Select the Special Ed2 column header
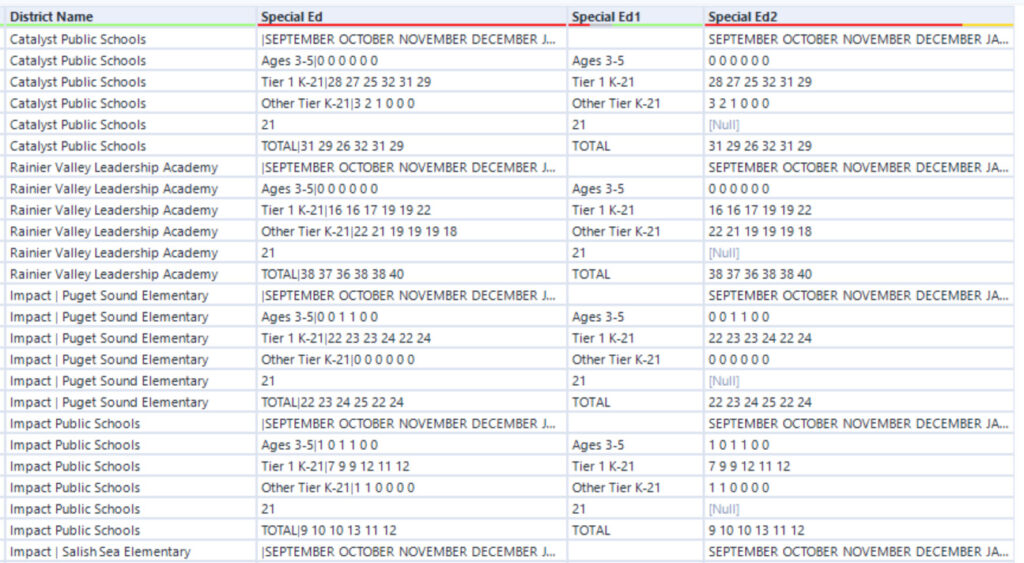The height and width of the screenshot is (563, 1024). click(859, 16)
